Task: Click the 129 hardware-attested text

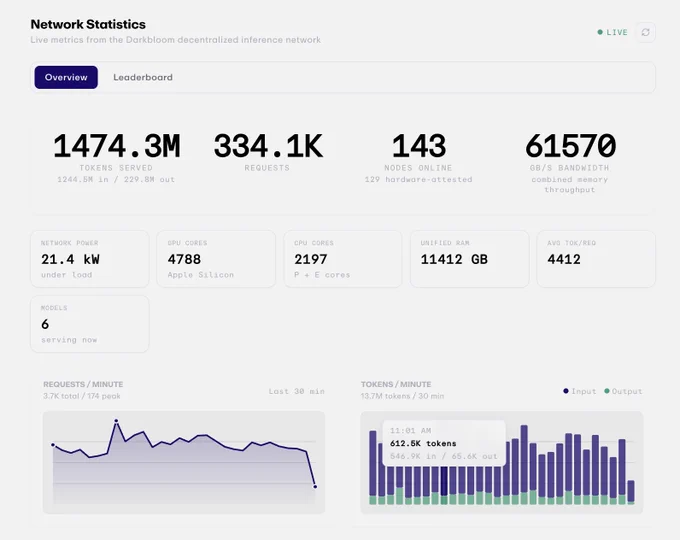Action: coord(418,180)
